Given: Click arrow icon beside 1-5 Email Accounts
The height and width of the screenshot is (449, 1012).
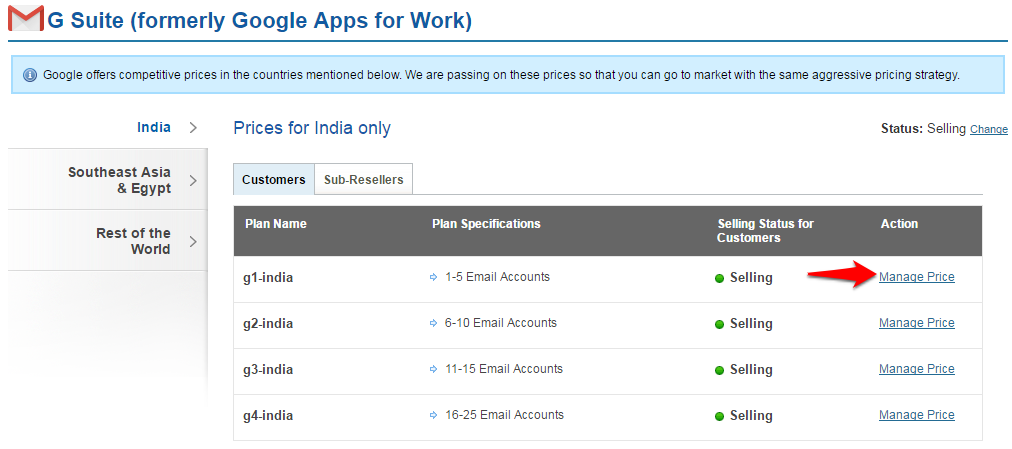Looking at the screenshot, I should coord(433,277).
